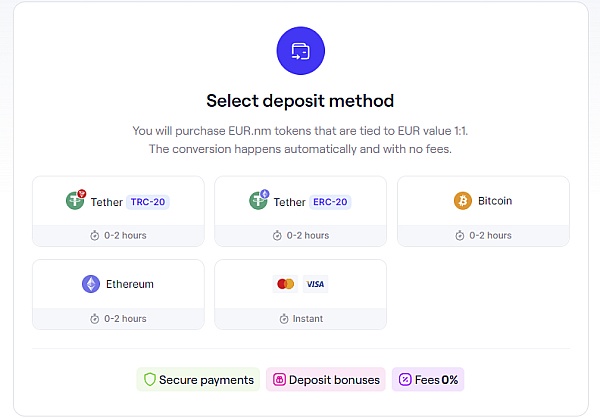Select the Tether ERC-20 coin icon
This screenshot has height=418, width=600.
(259, 200)
